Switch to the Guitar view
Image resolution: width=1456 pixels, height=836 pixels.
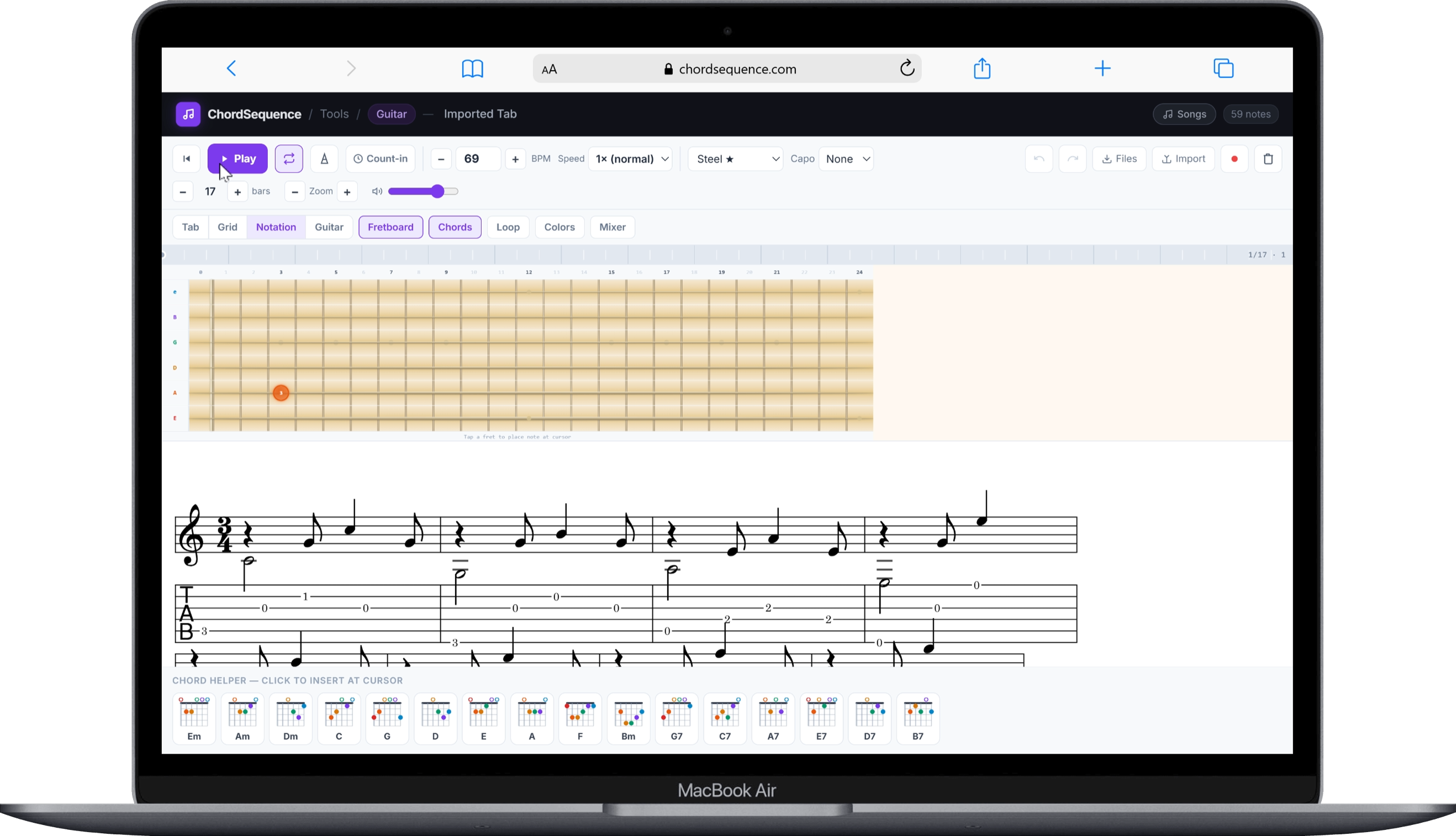(x=329, y=227)
